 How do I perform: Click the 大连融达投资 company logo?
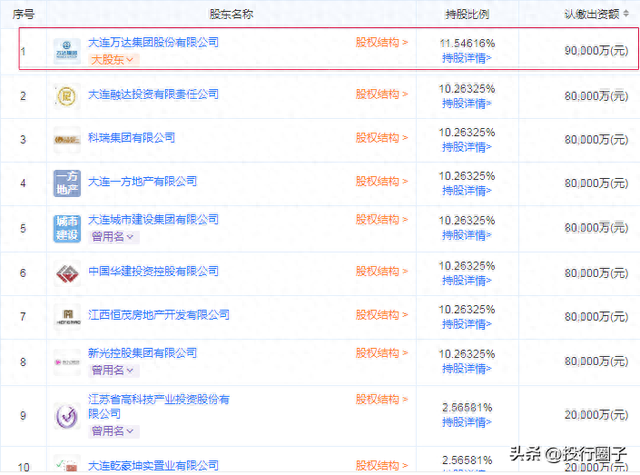click(x=67, y=96)
